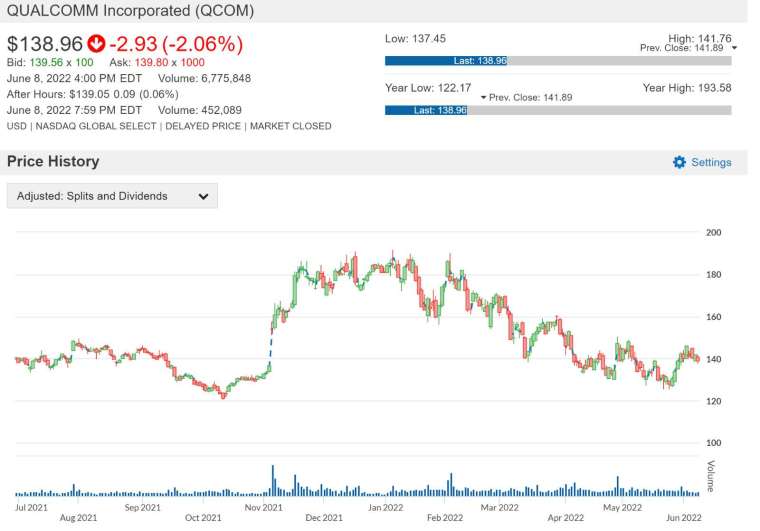The height and width of the screenshot is (531, 760).
Task: Click the red down-arrow price change icon
Action: (96, 44)
